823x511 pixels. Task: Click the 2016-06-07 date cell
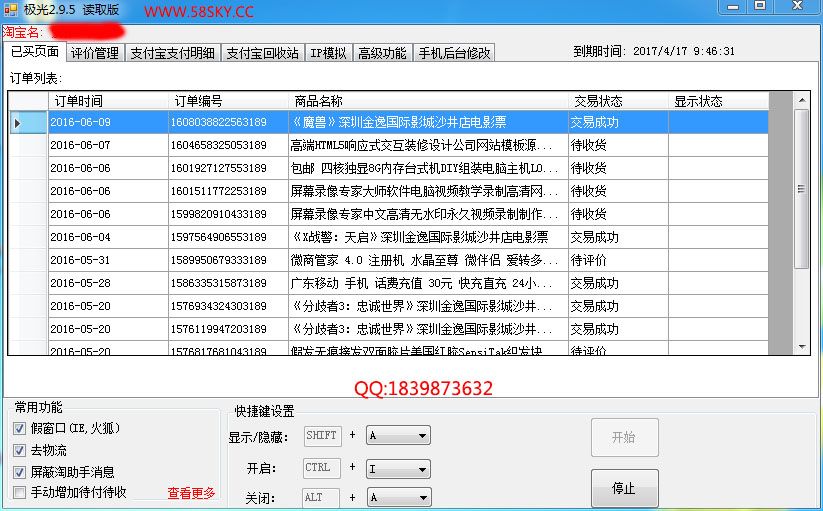tap(108, 145)
